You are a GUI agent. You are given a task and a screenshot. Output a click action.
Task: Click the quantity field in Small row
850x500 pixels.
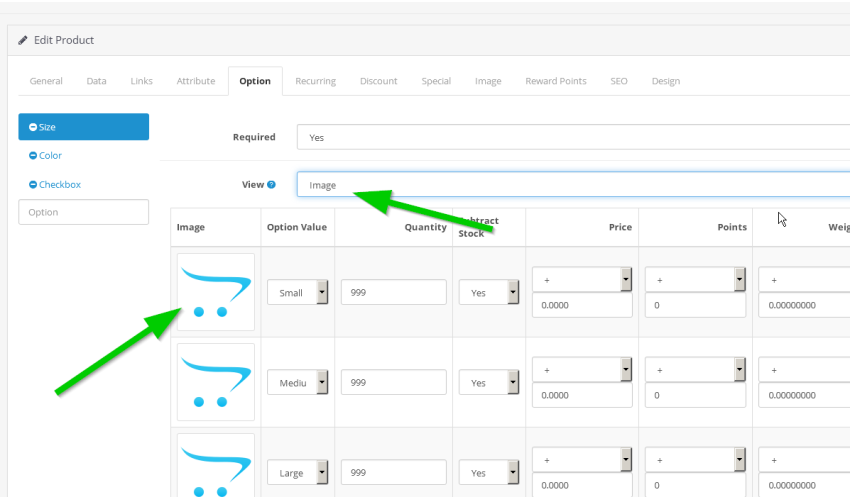pos(394,292)
